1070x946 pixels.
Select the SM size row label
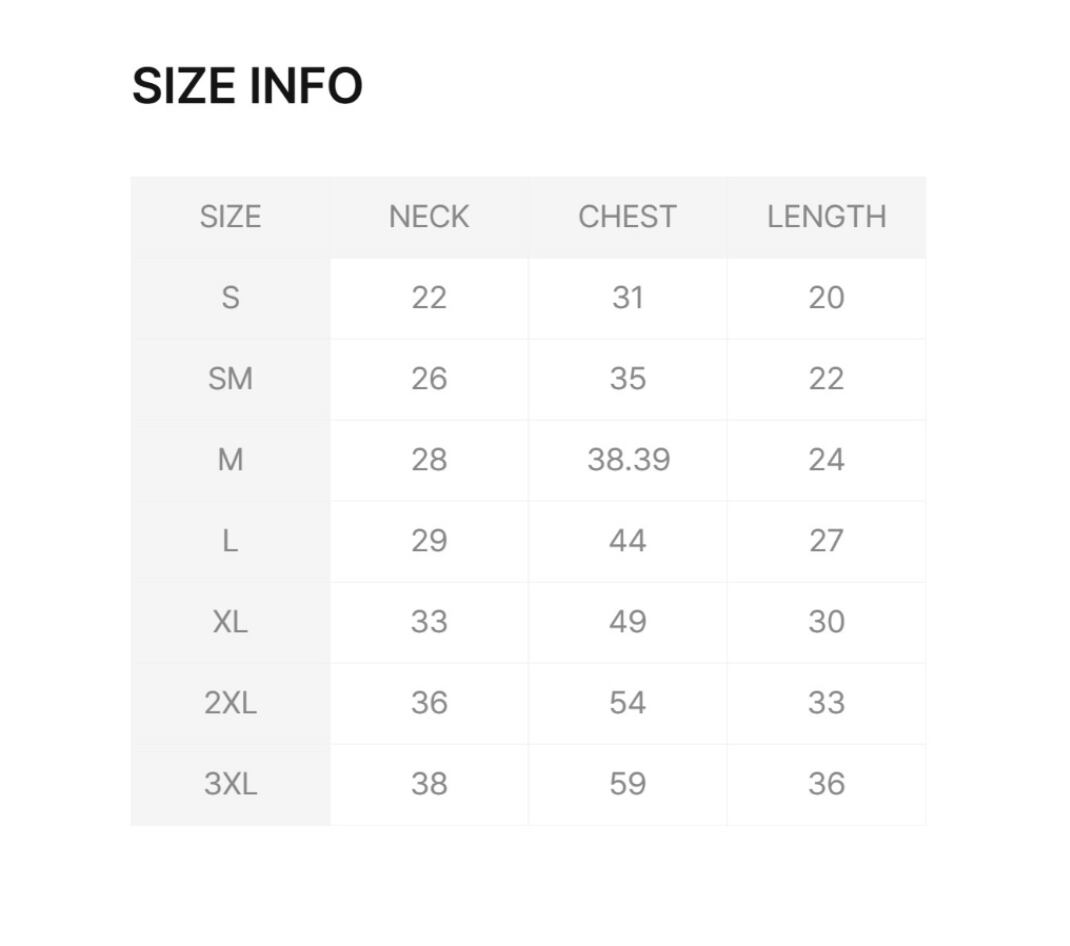point(230,379)
